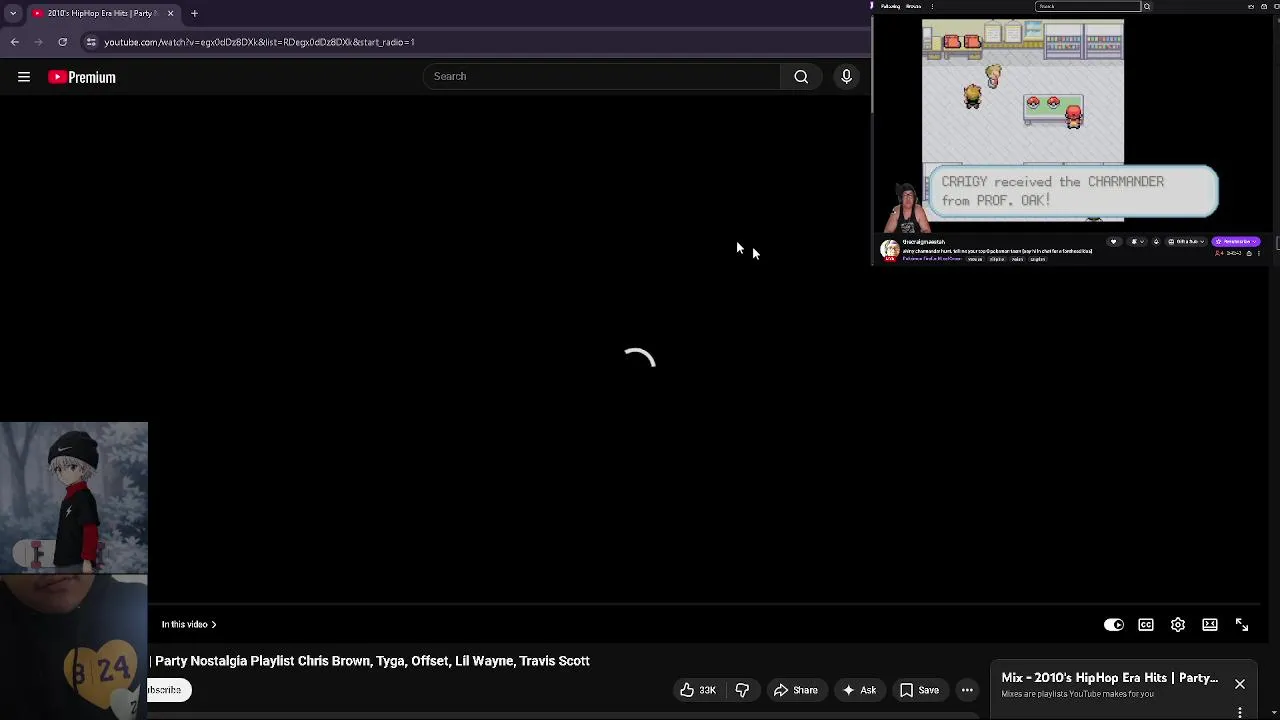This screenshot has width=1280, height=720.
Task: Click the Ask button under the video
Action: (859, 690)
